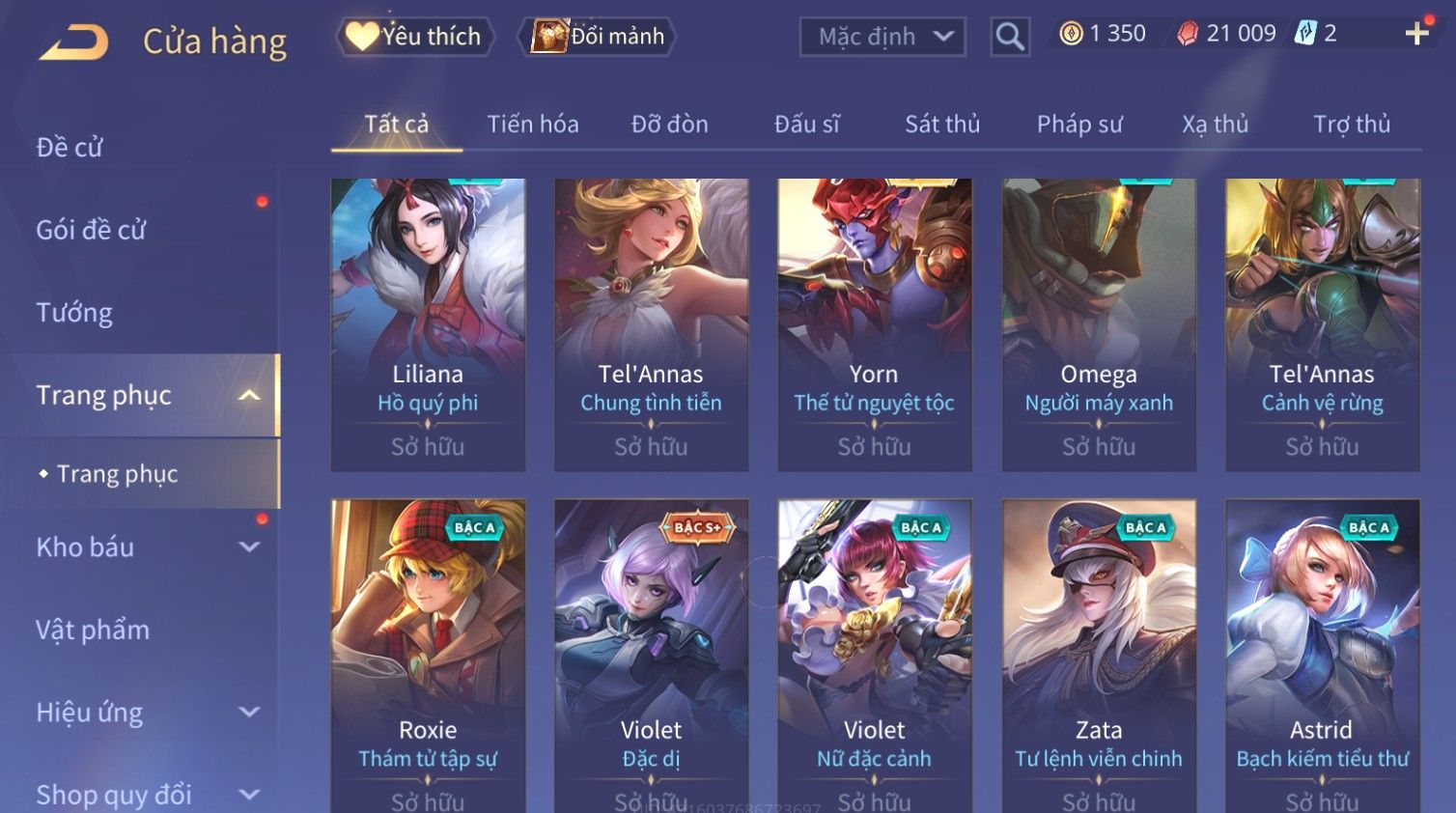
Task: Click the golden back arrow icon
Action: (73, 42)
